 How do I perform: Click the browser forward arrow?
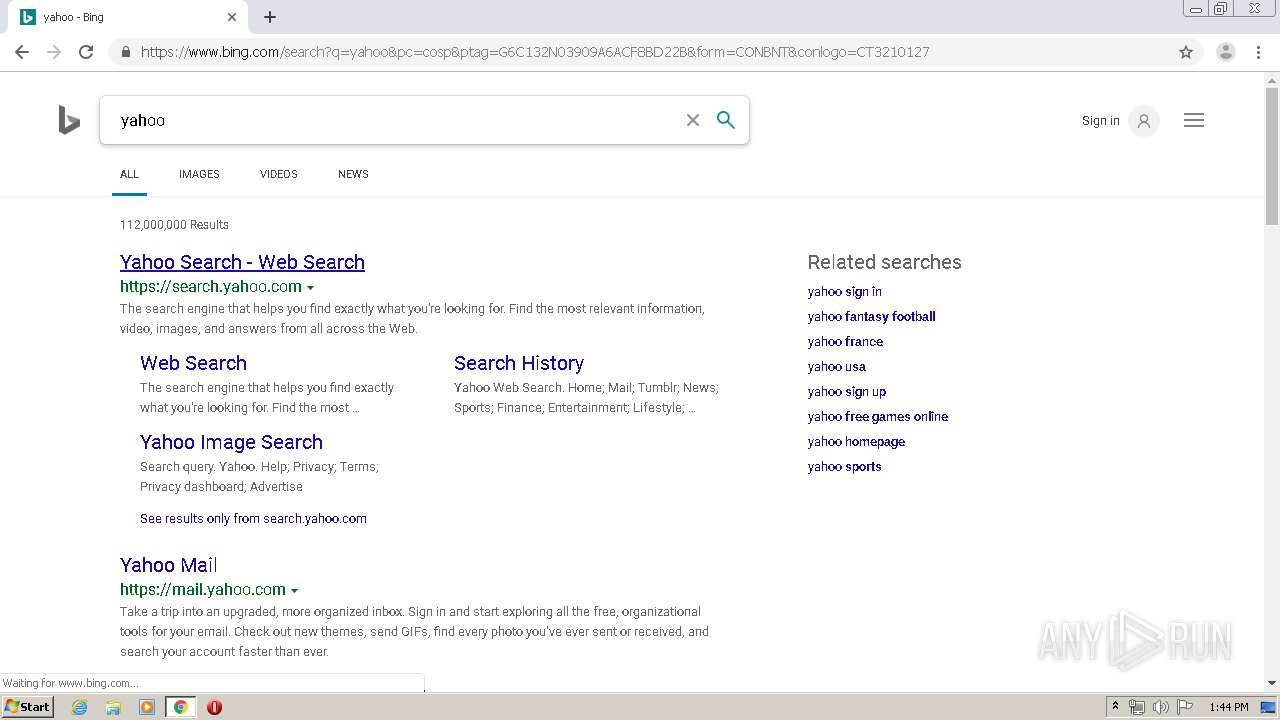(54, 52)
